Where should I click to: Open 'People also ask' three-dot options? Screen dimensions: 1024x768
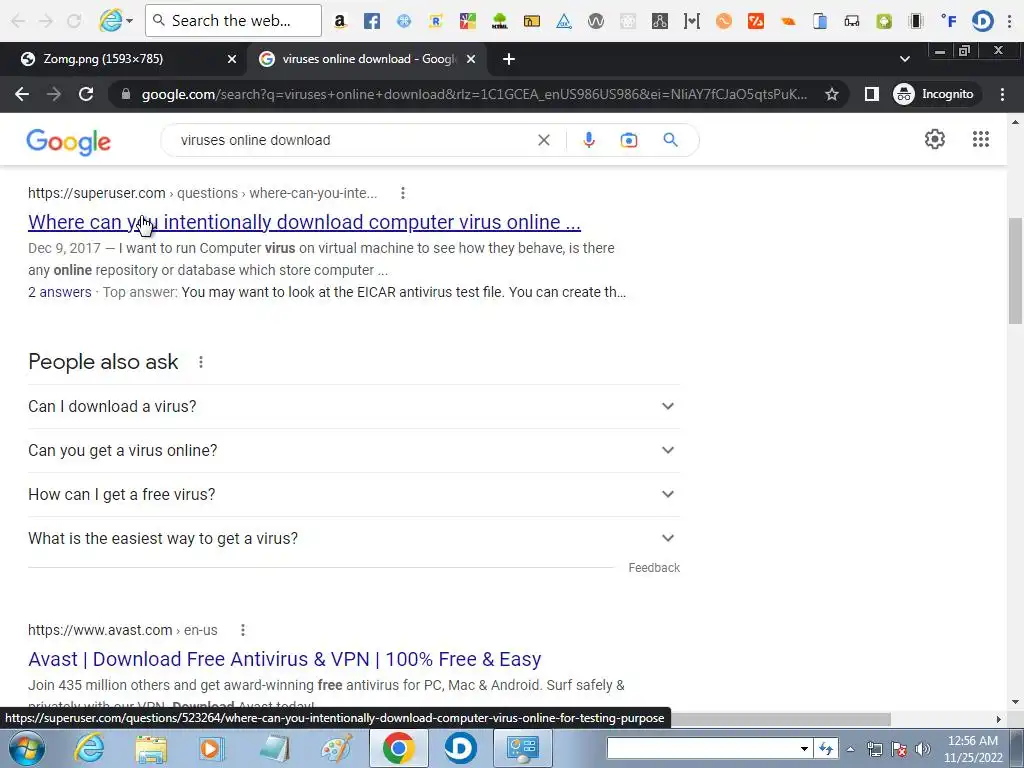201,362
